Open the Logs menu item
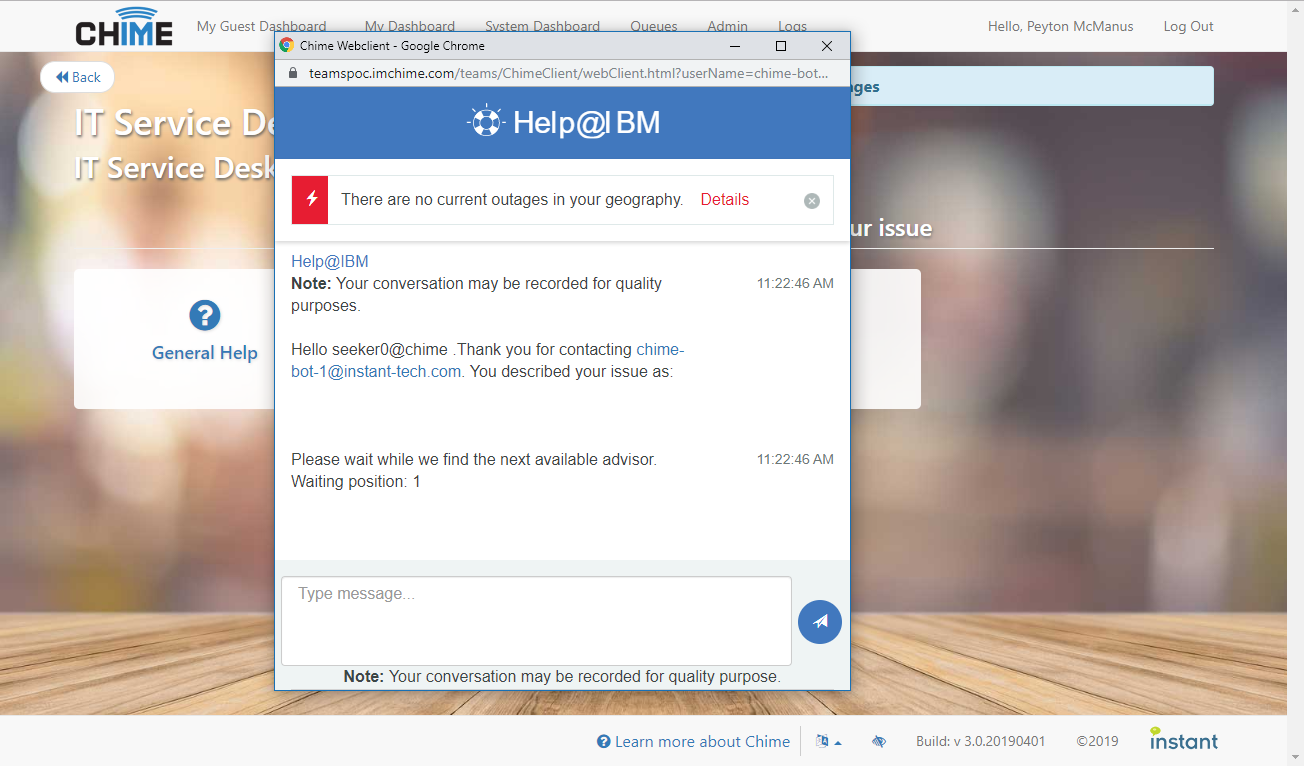 [793, 26]
